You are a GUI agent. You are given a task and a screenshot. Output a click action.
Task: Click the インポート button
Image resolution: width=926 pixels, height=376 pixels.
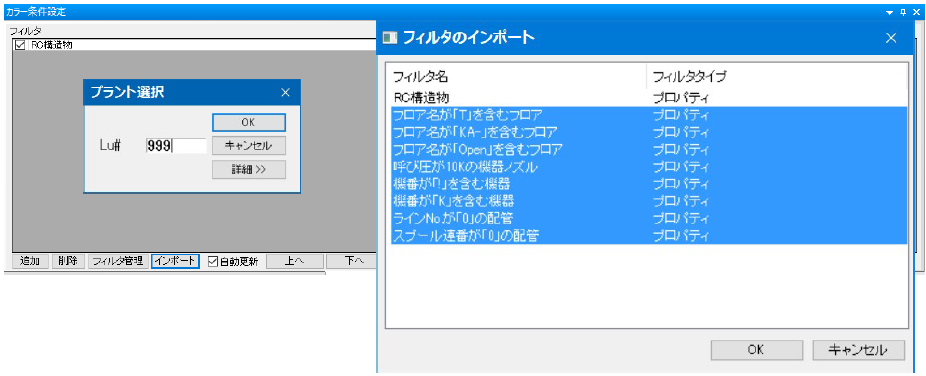[175, 261]
